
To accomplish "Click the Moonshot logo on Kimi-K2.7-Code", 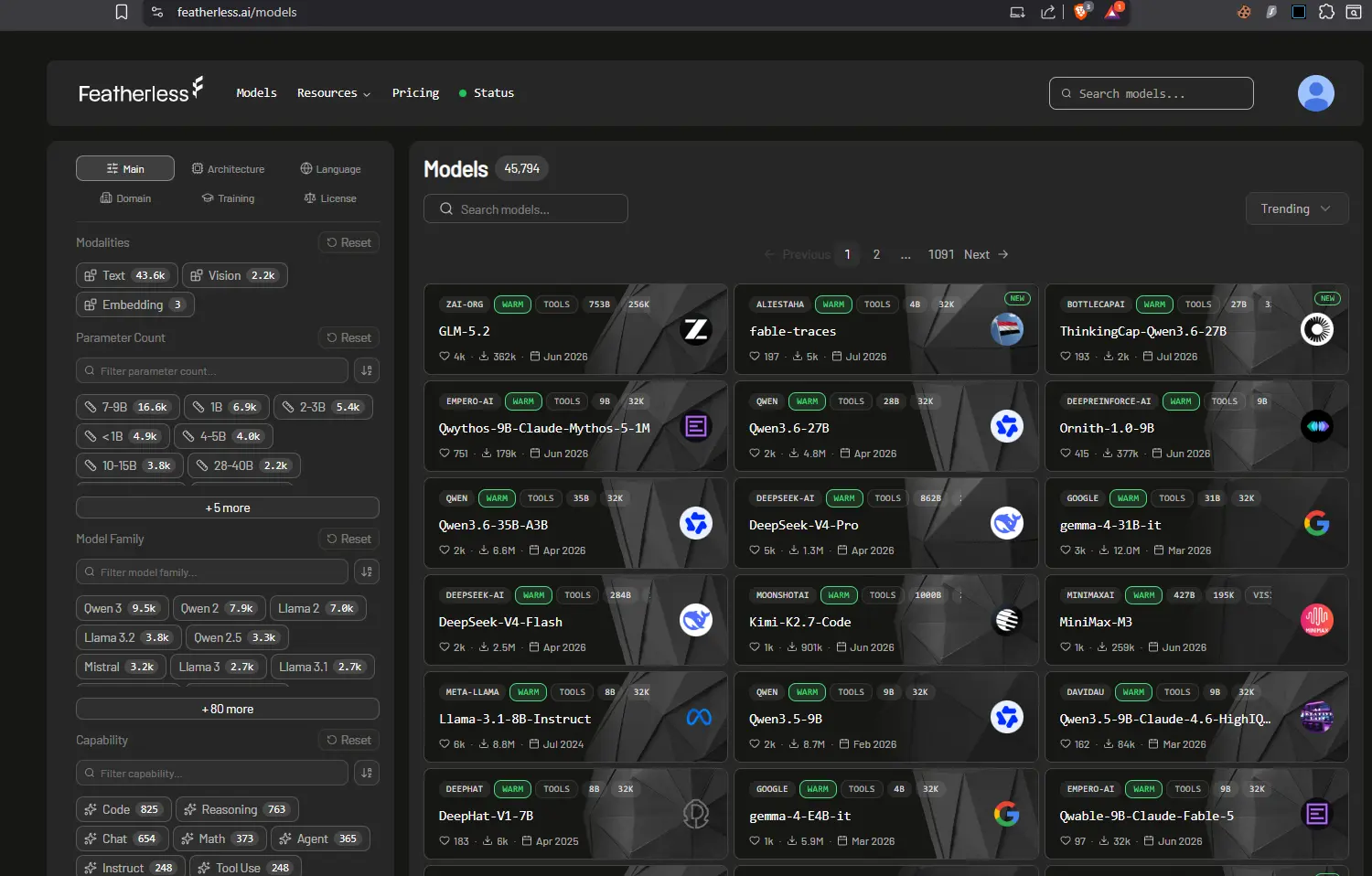I will (1007, 620).
